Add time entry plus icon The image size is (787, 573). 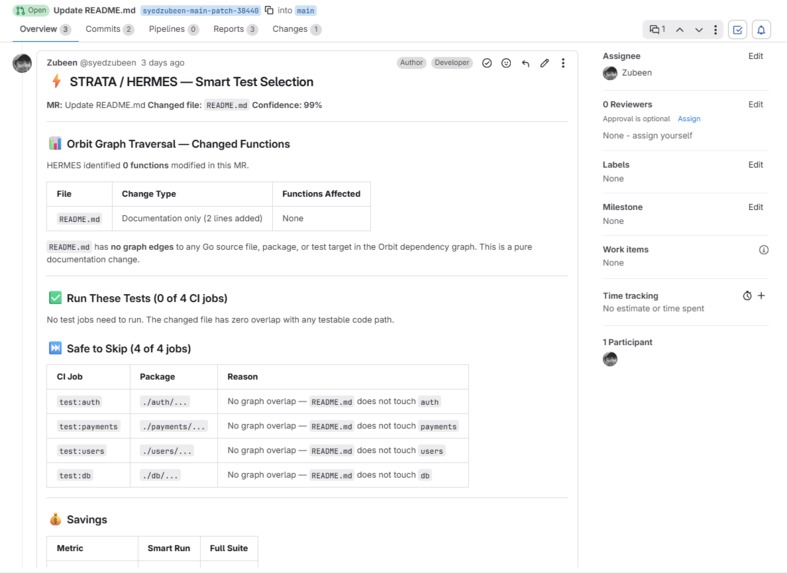tap(761, 296)
